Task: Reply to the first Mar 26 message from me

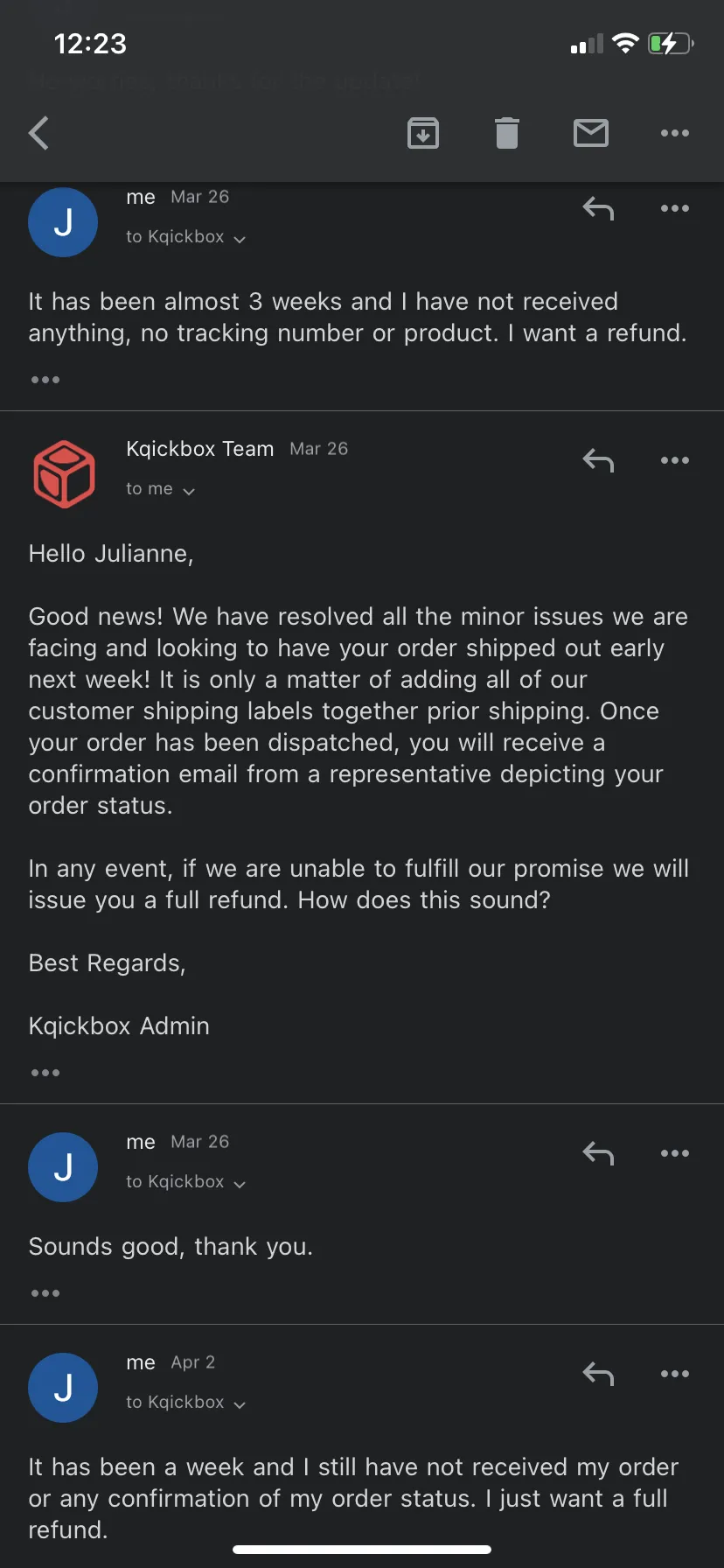Action: click(x=599, y=208)
